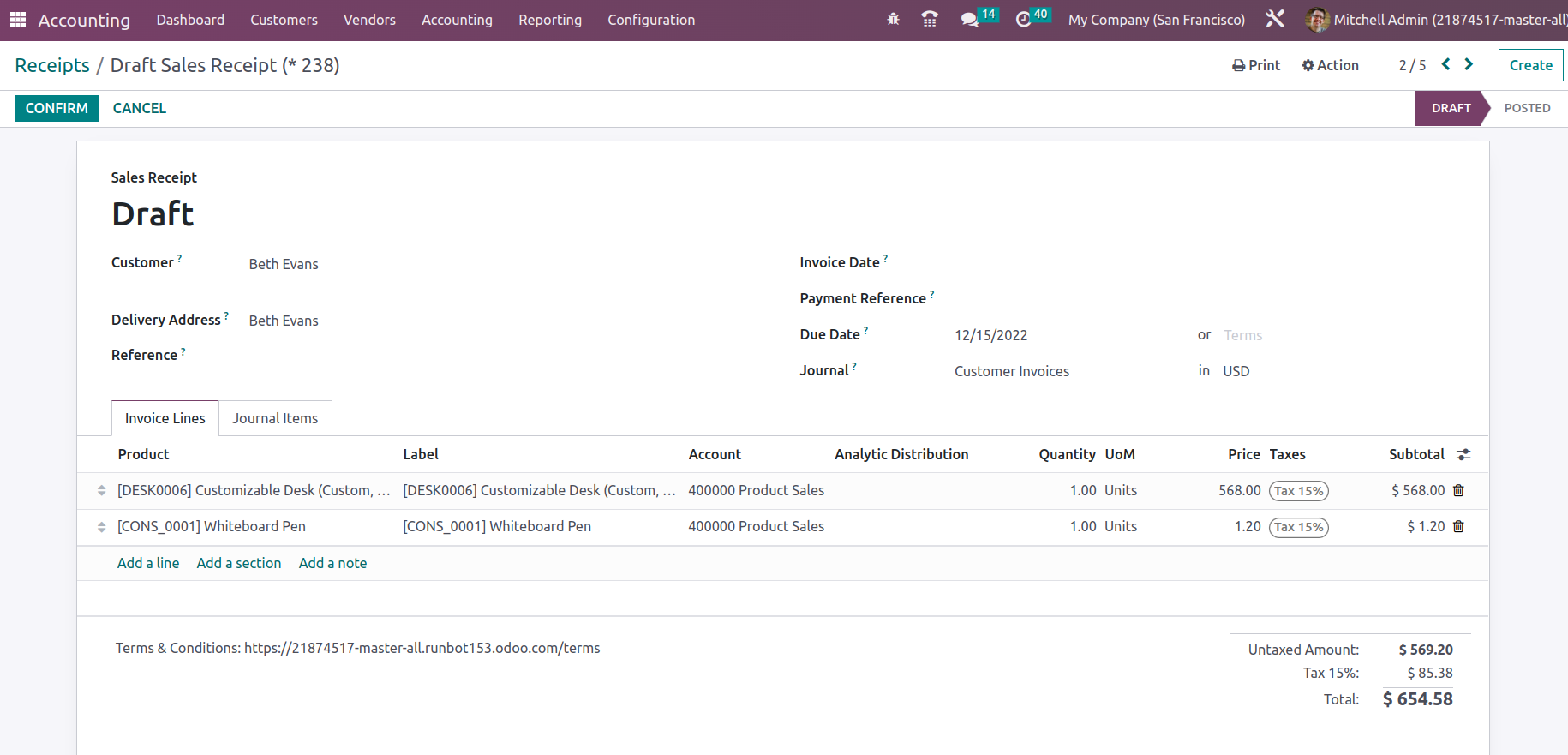Select the Invoice Lines tab

pos(165,418)
